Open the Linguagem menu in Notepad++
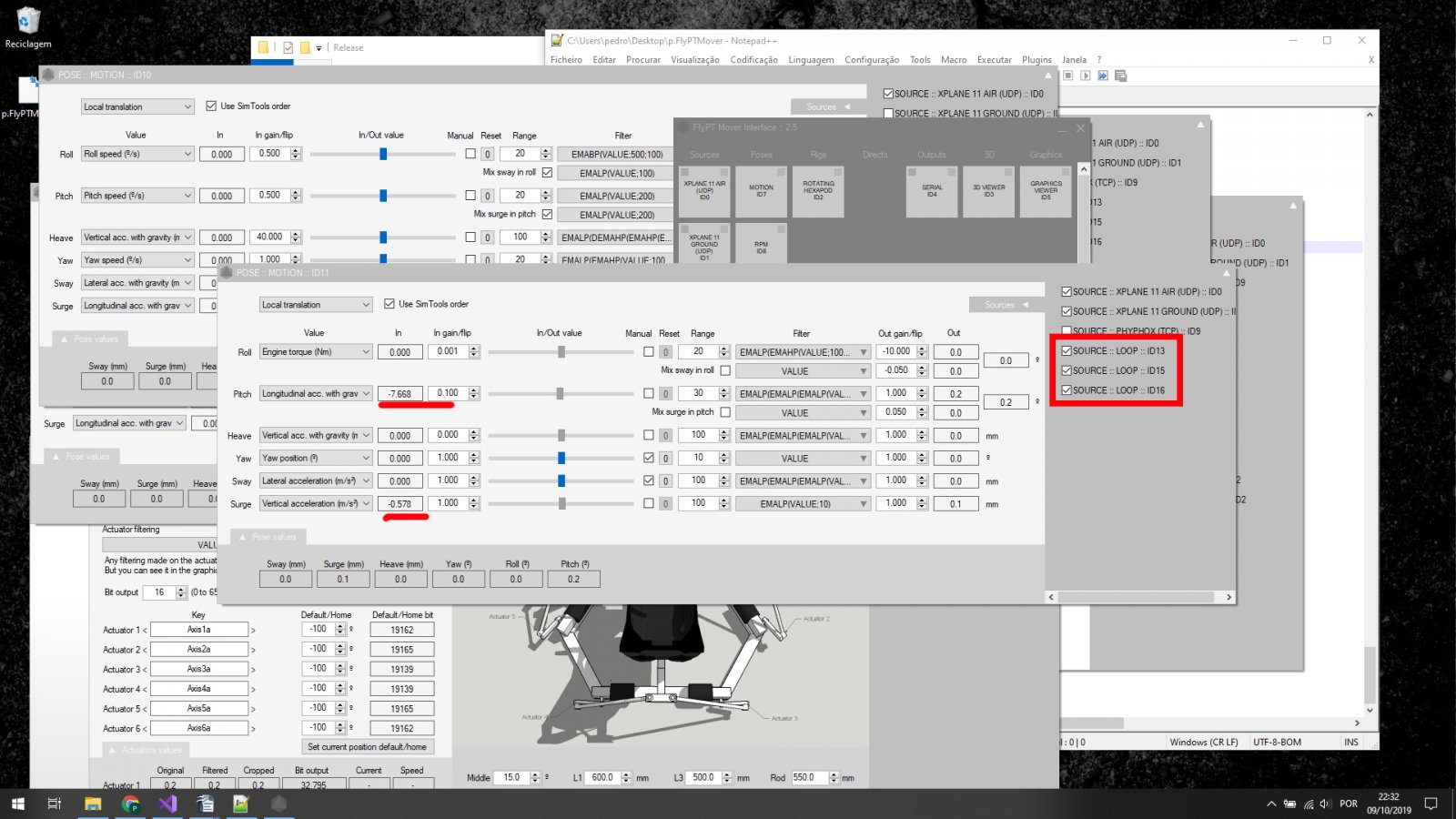1456x819 pixels. point(811,60)
